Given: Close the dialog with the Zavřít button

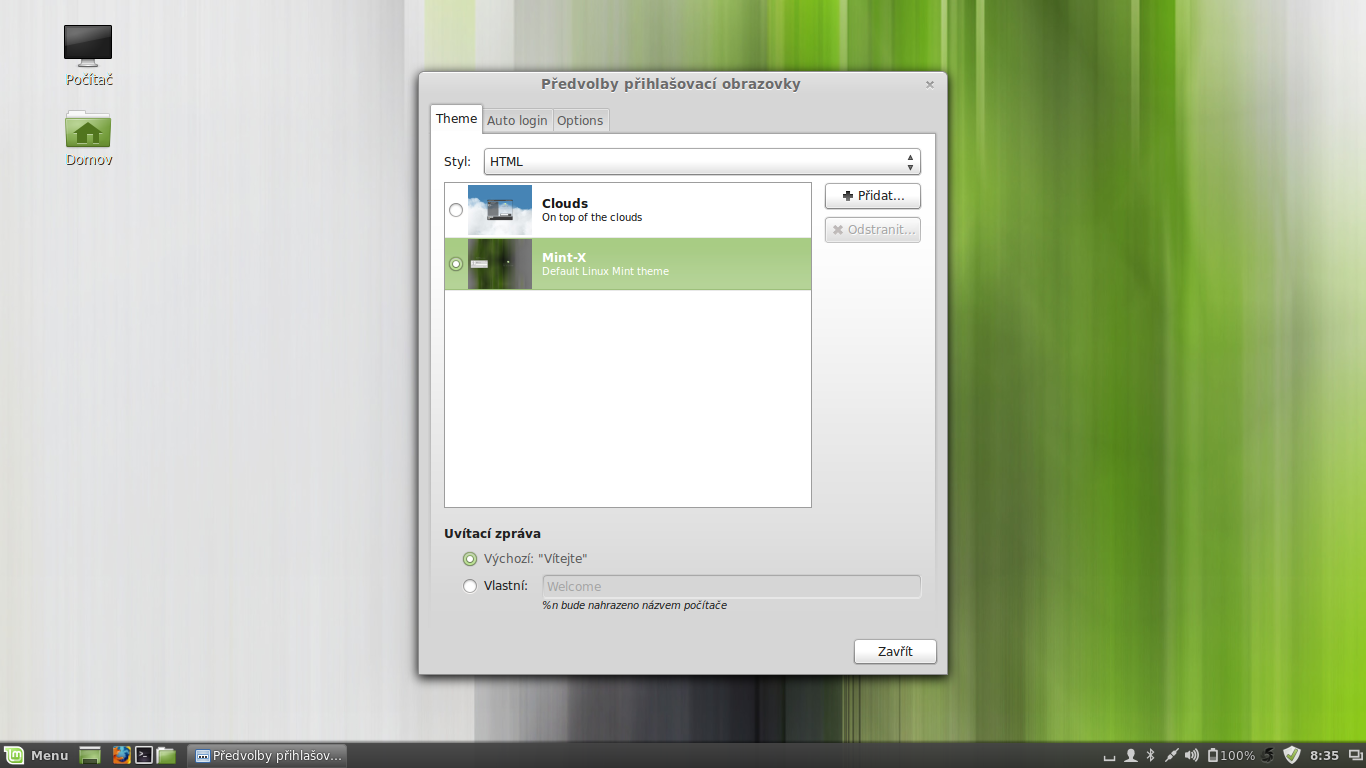Looking at the screenshot, I should click(x=894, y=651).
